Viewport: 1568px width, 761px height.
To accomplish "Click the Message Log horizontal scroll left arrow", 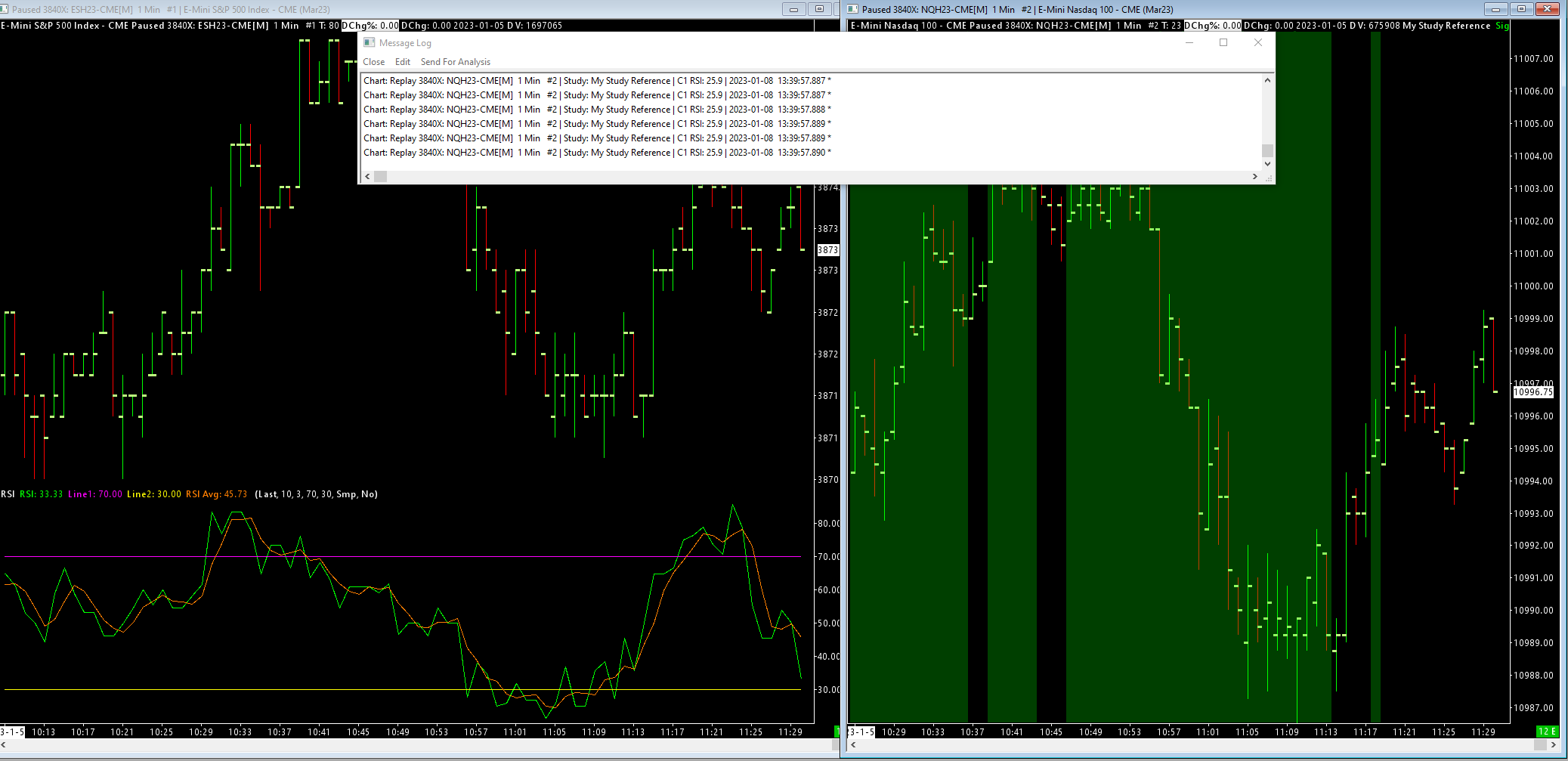I will click(368, 176).
